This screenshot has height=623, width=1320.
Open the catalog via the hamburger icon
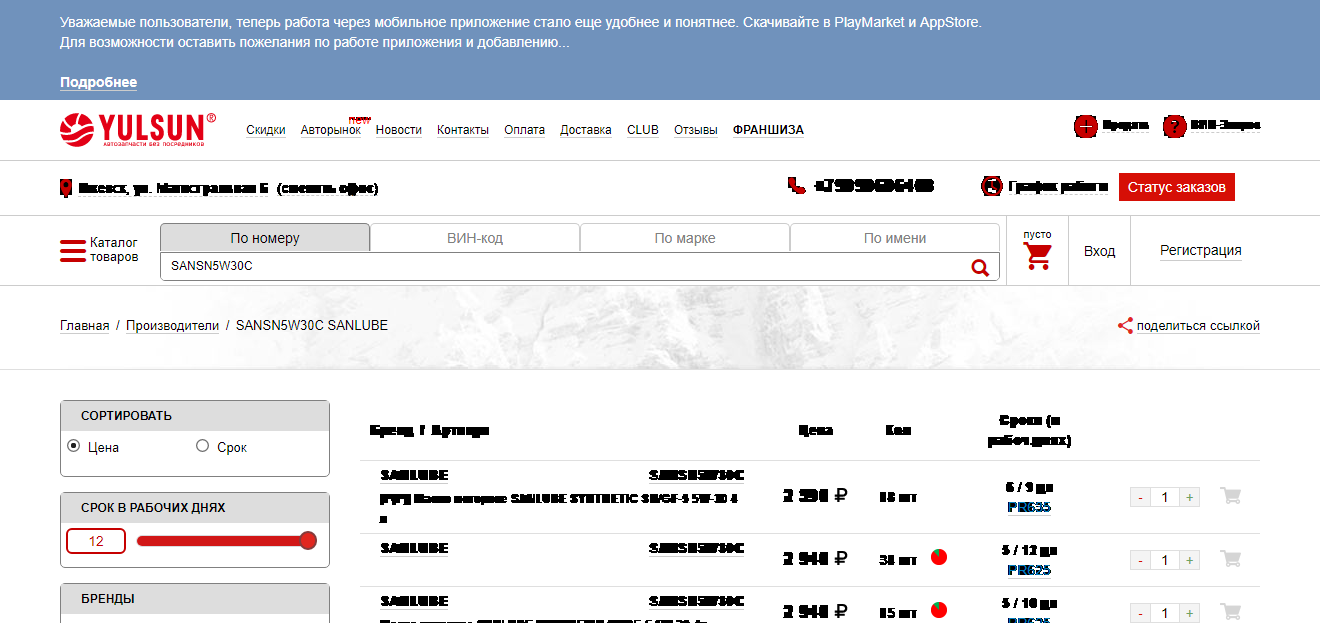click(73, 251)
